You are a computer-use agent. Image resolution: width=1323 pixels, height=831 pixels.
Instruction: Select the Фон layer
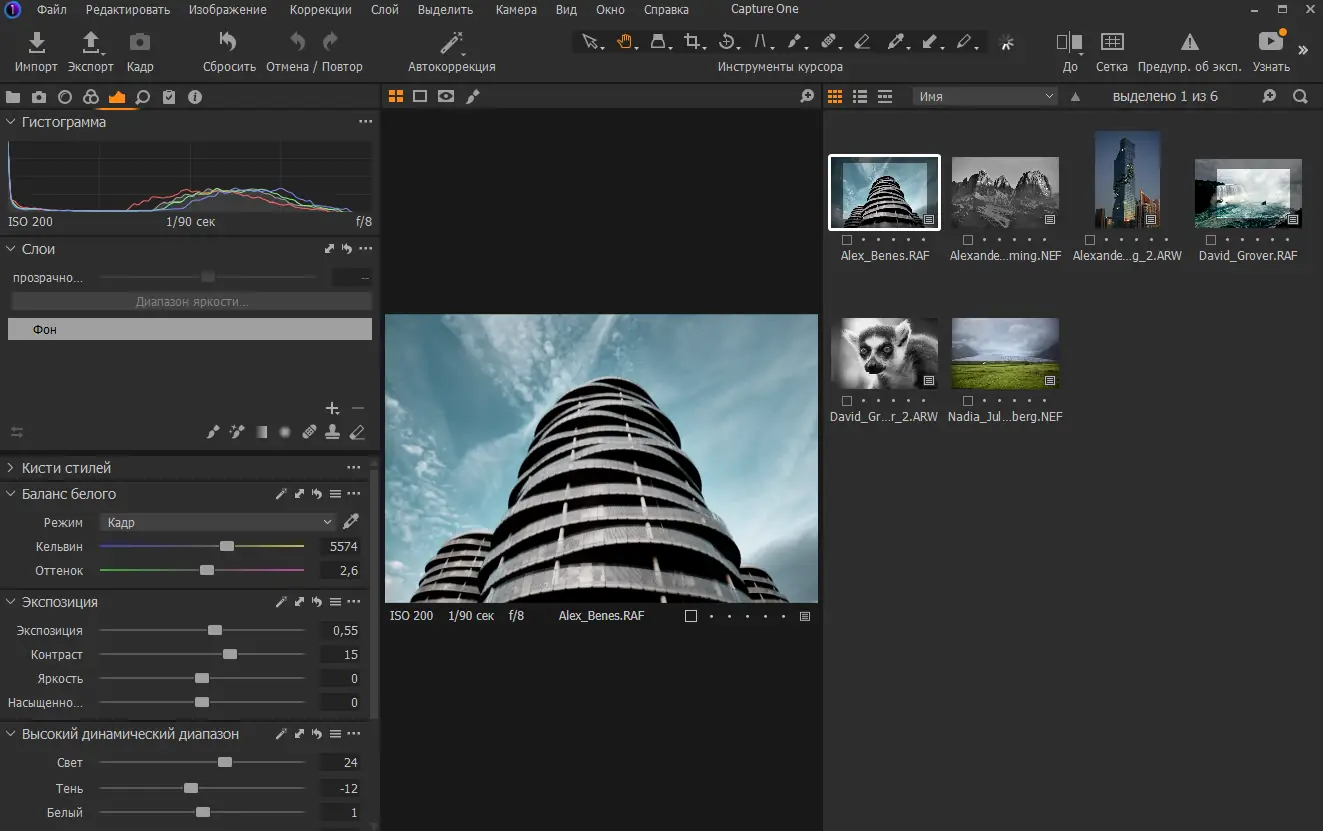point(190,329)
